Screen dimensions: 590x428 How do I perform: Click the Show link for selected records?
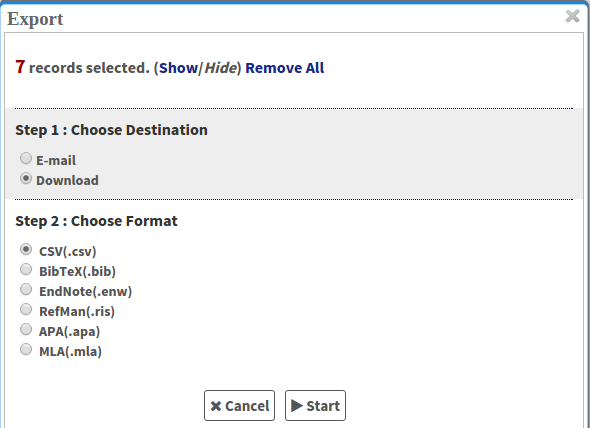pos(178,68)
